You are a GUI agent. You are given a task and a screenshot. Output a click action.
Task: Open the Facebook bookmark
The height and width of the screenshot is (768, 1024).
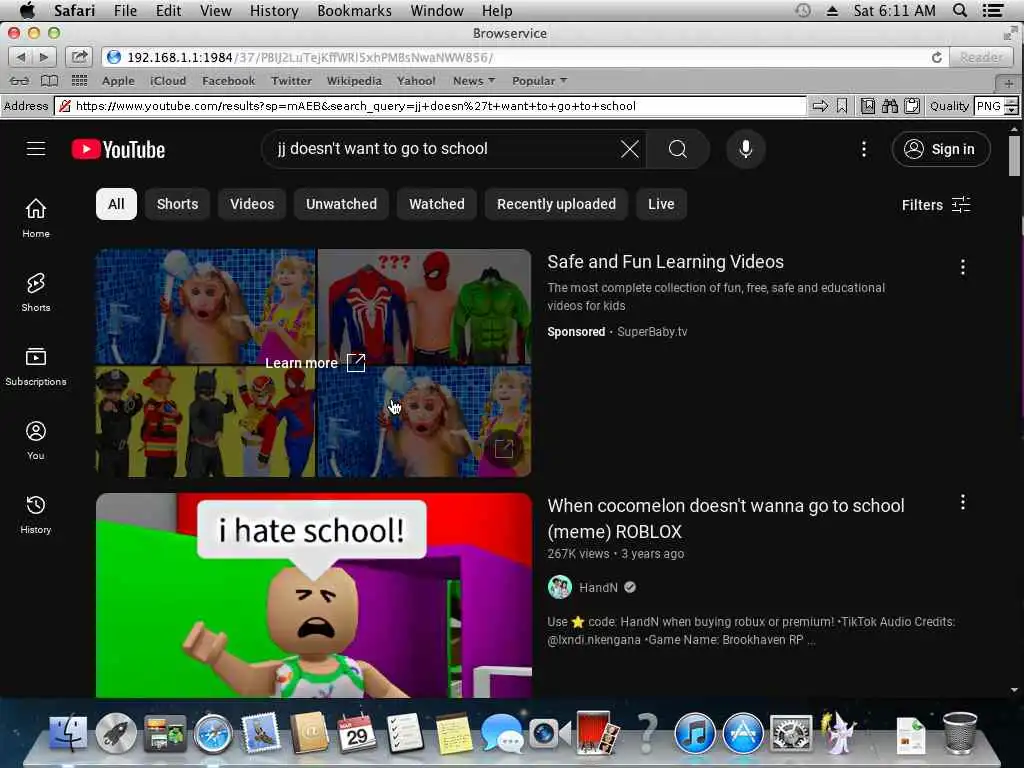[229, 81]
